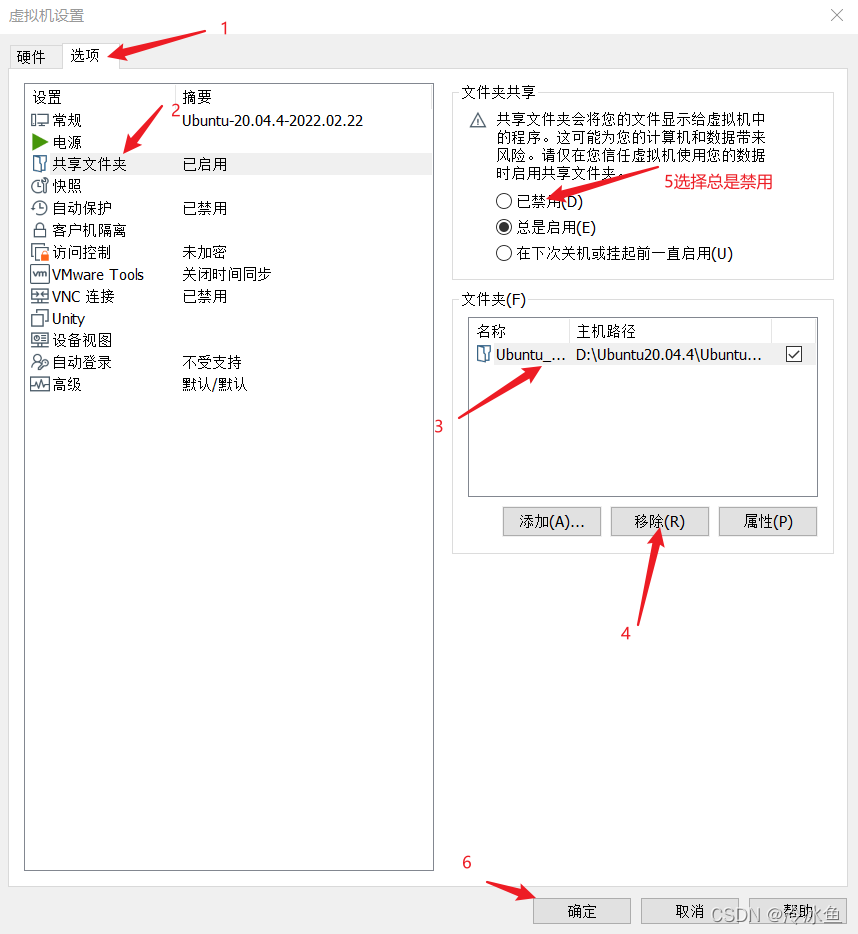858x934 pixels.
Task: Click the green 电源 power icon
Action: 39,142
